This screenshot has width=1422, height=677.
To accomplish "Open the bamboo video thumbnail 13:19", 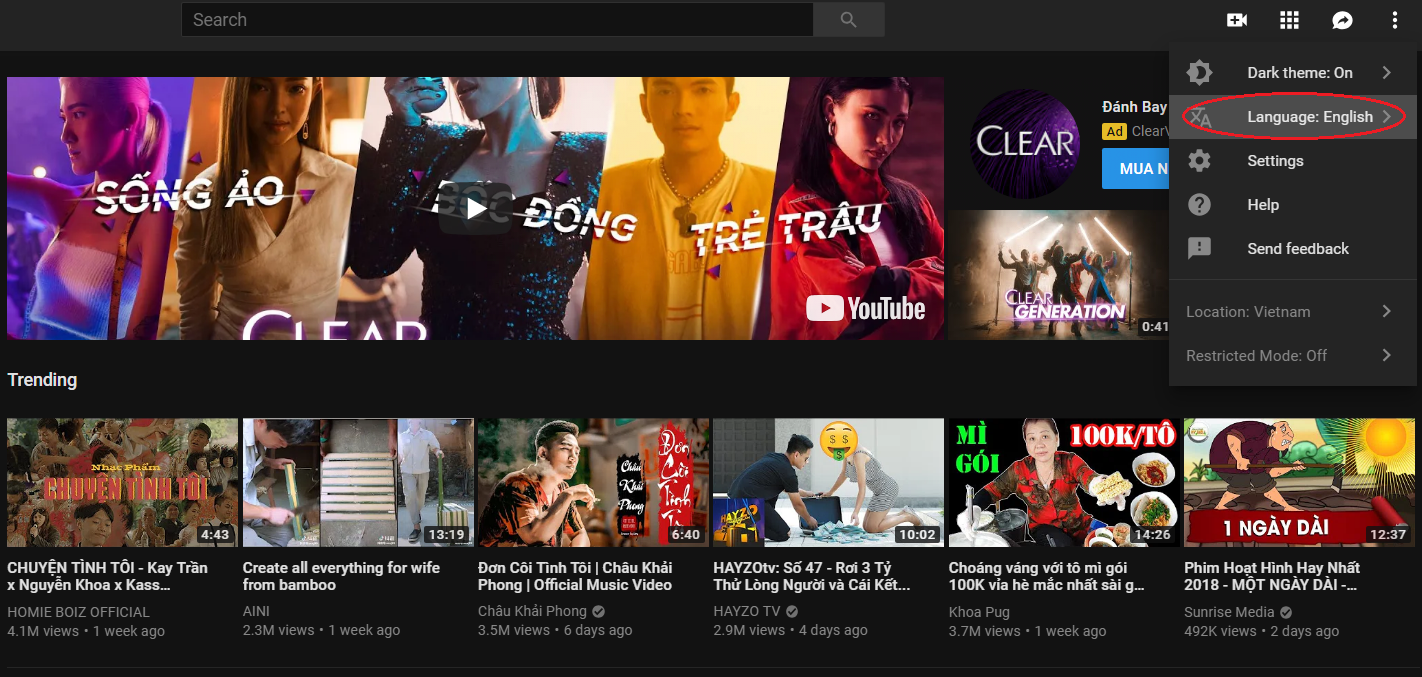I will coord(358,483).
